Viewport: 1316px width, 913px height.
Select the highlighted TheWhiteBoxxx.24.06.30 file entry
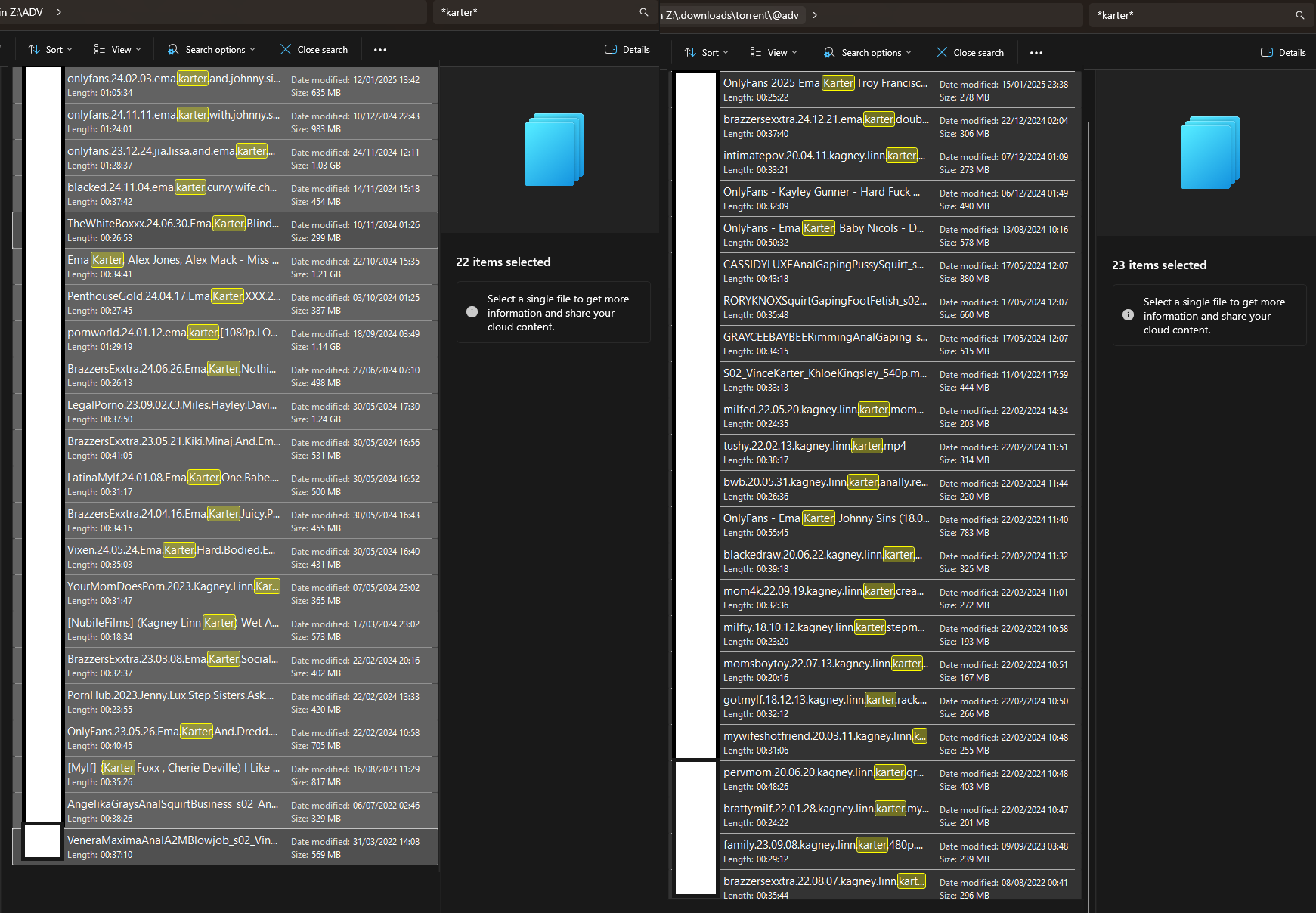tap(174, 230)
